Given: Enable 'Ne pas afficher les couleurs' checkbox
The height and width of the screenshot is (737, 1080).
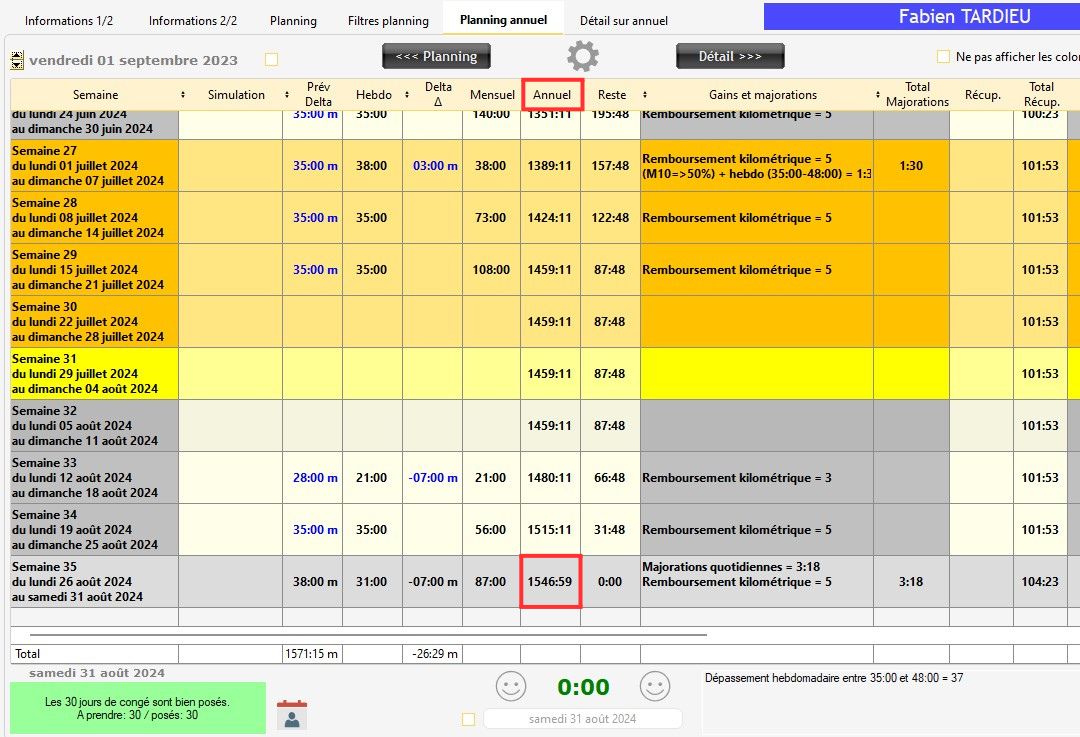Looking at the screenshot, I should coord(942,57).
